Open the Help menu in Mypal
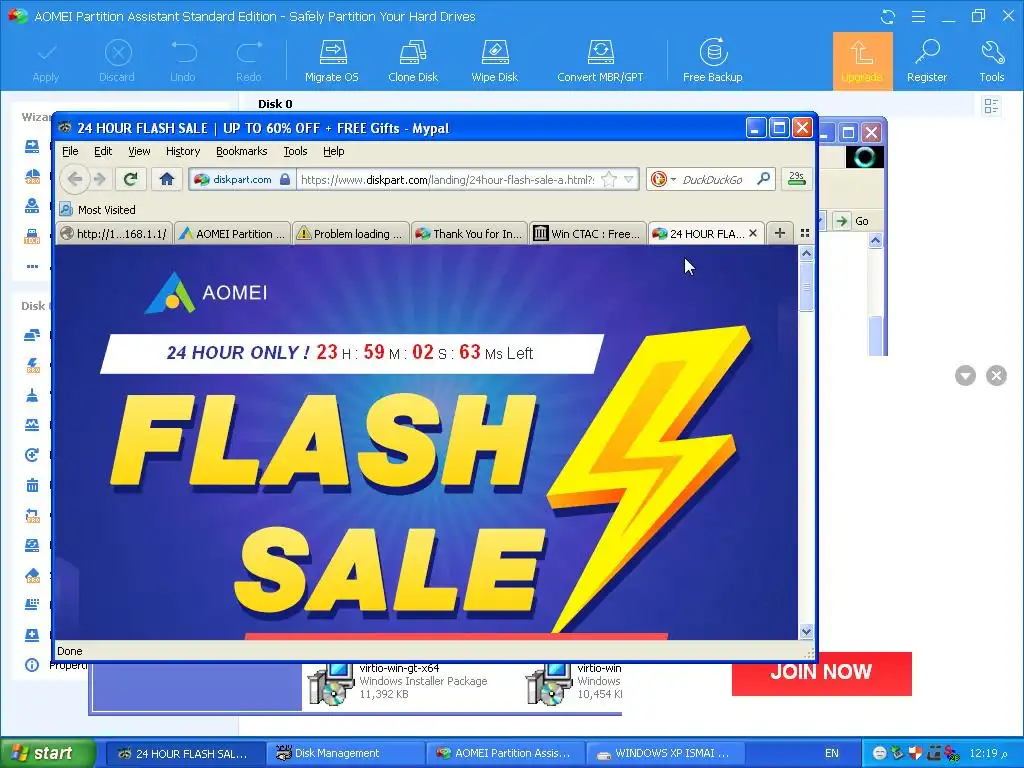 (333, 151)
